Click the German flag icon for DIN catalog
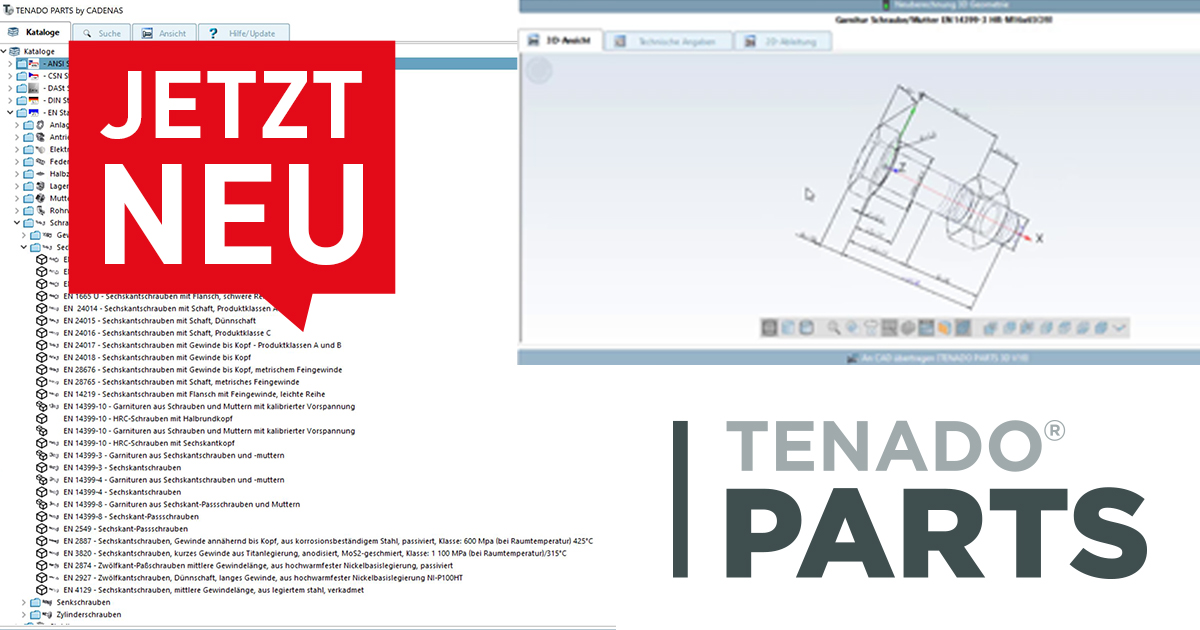Screen dimensions: 1200x630 point(34,100)
